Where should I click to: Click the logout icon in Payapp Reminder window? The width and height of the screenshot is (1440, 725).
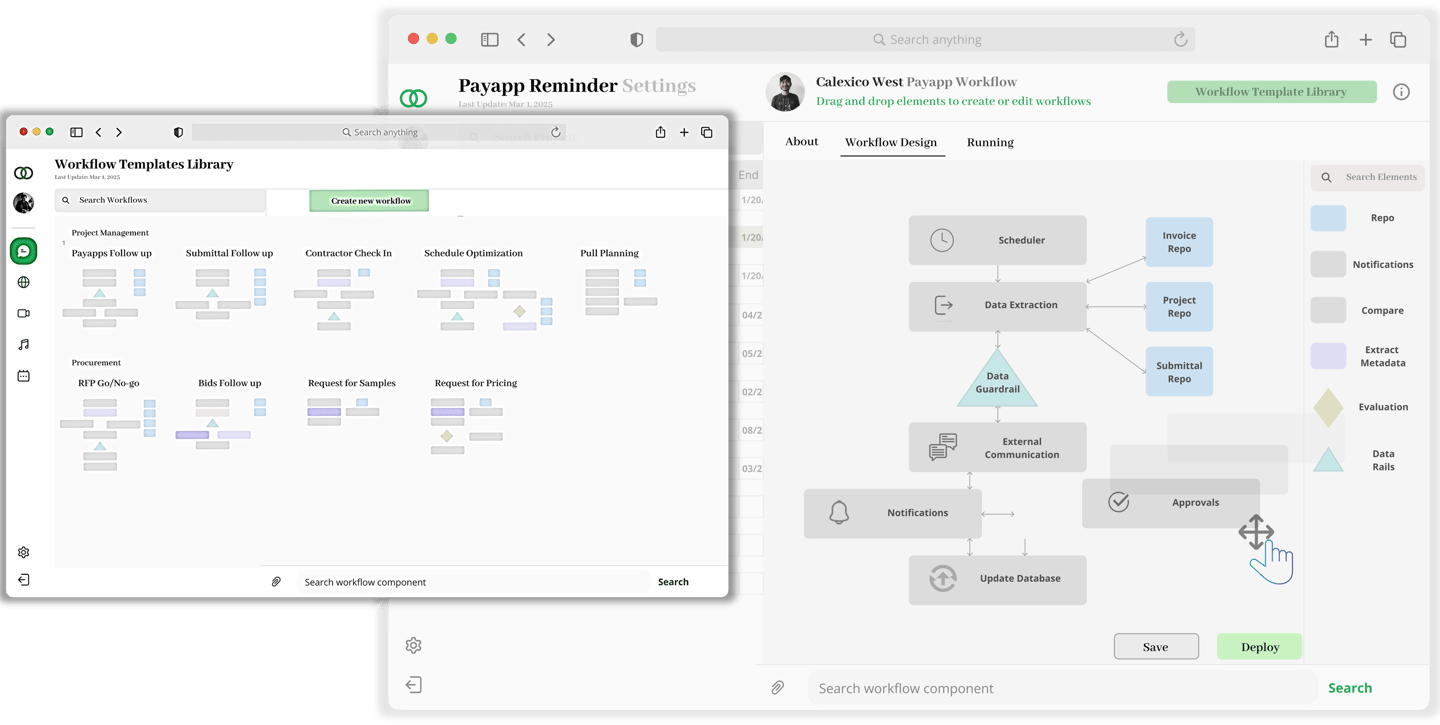[413, 685]
